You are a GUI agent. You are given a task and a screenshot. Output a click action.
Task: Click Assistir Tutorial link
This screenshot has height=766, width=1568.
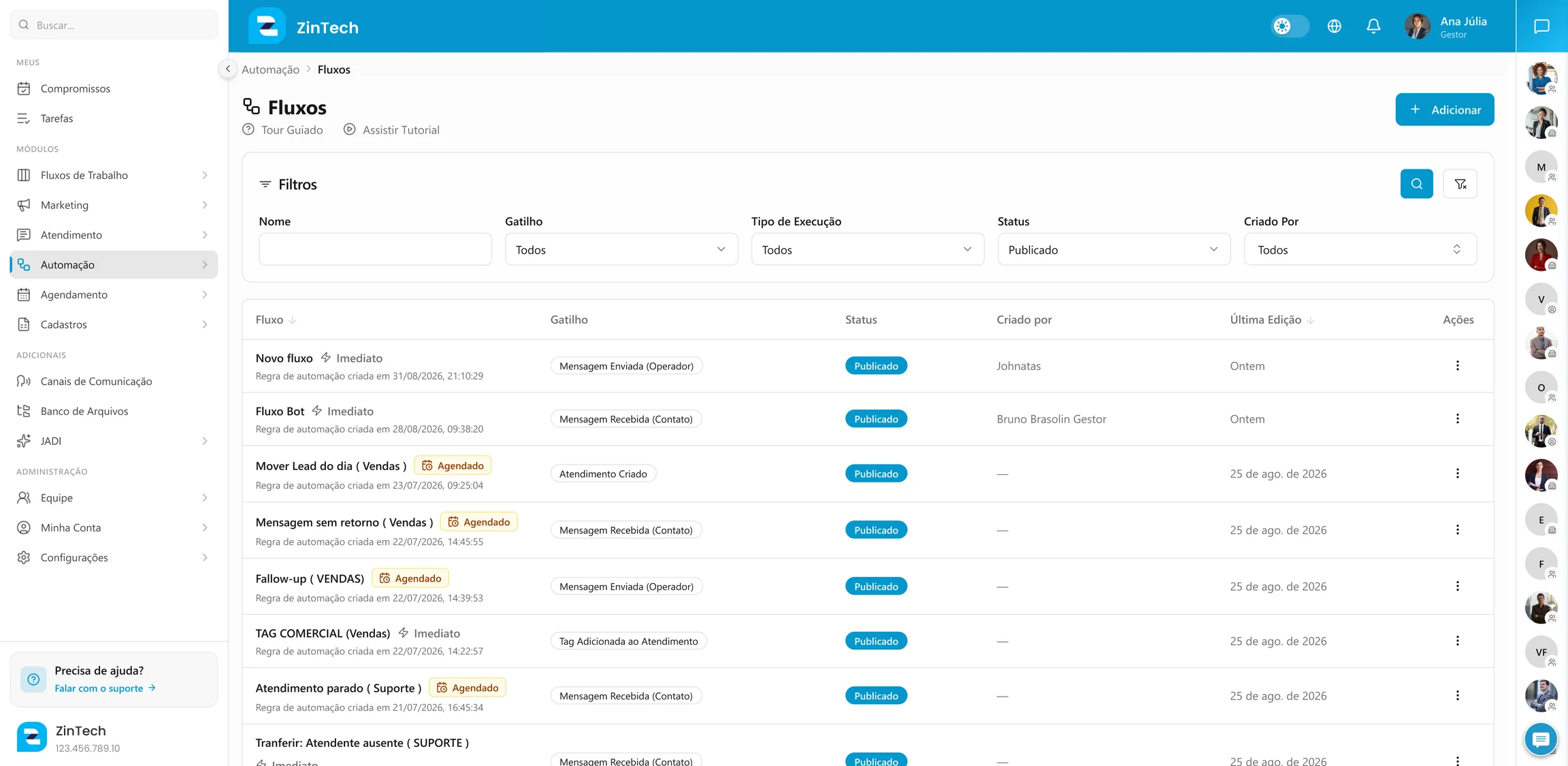coord(391,129)
